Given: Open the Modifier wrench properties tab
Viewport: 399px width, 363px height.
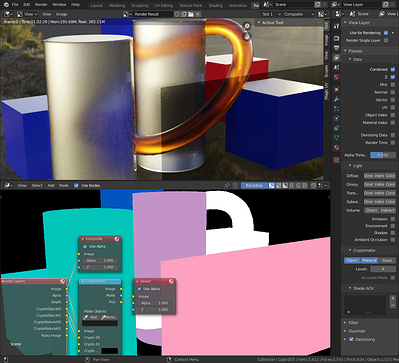Looking at the screenshot, I should [x=336, y=99].
